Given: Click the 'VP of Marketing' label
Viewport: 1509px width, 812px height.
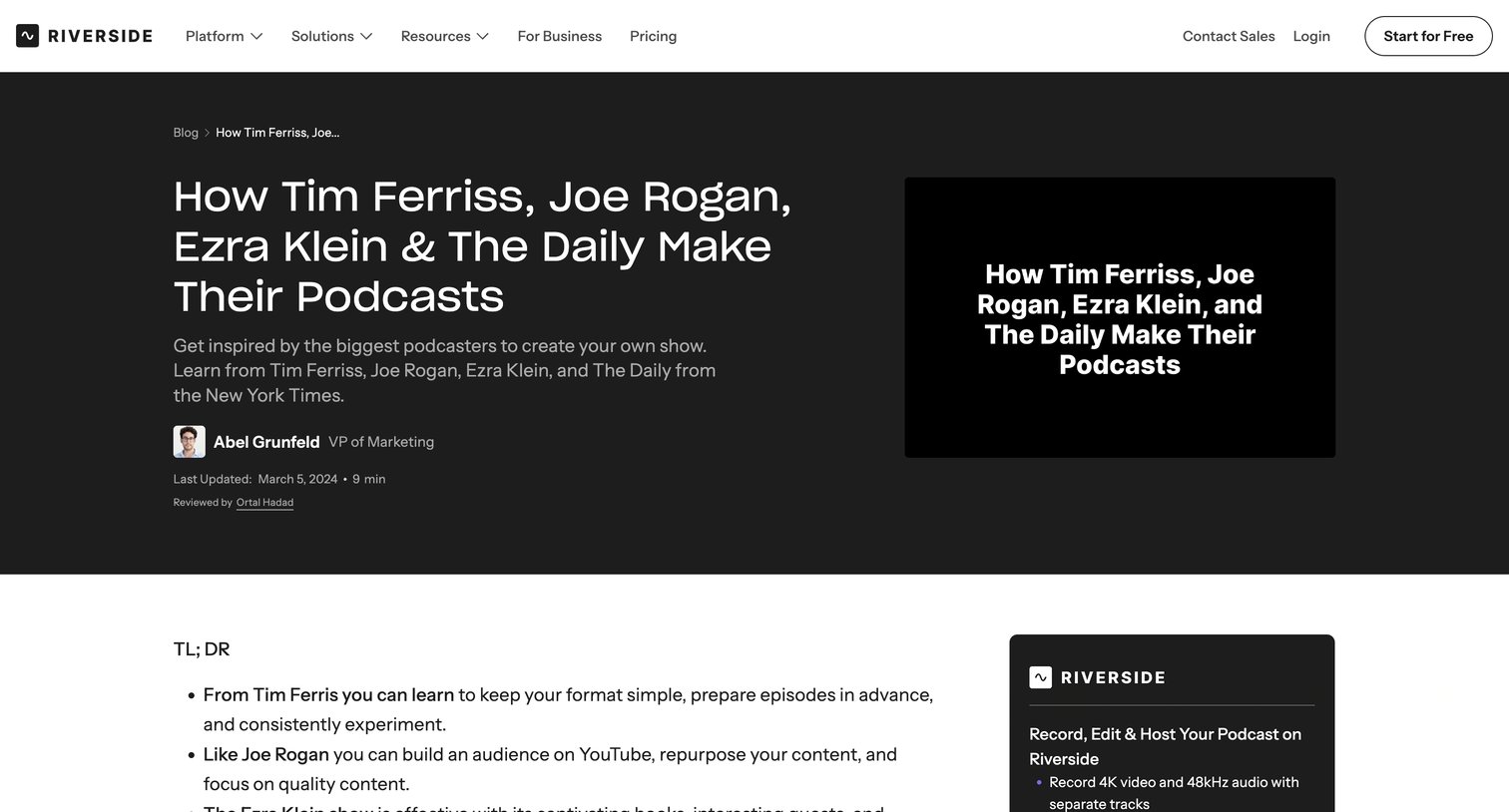Looking at the screenshot, I should (x=381, y=442).
